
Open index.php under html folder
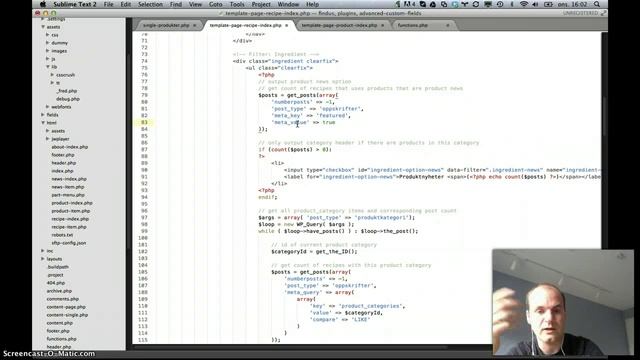pyautogui.click(x=62, y=171)
